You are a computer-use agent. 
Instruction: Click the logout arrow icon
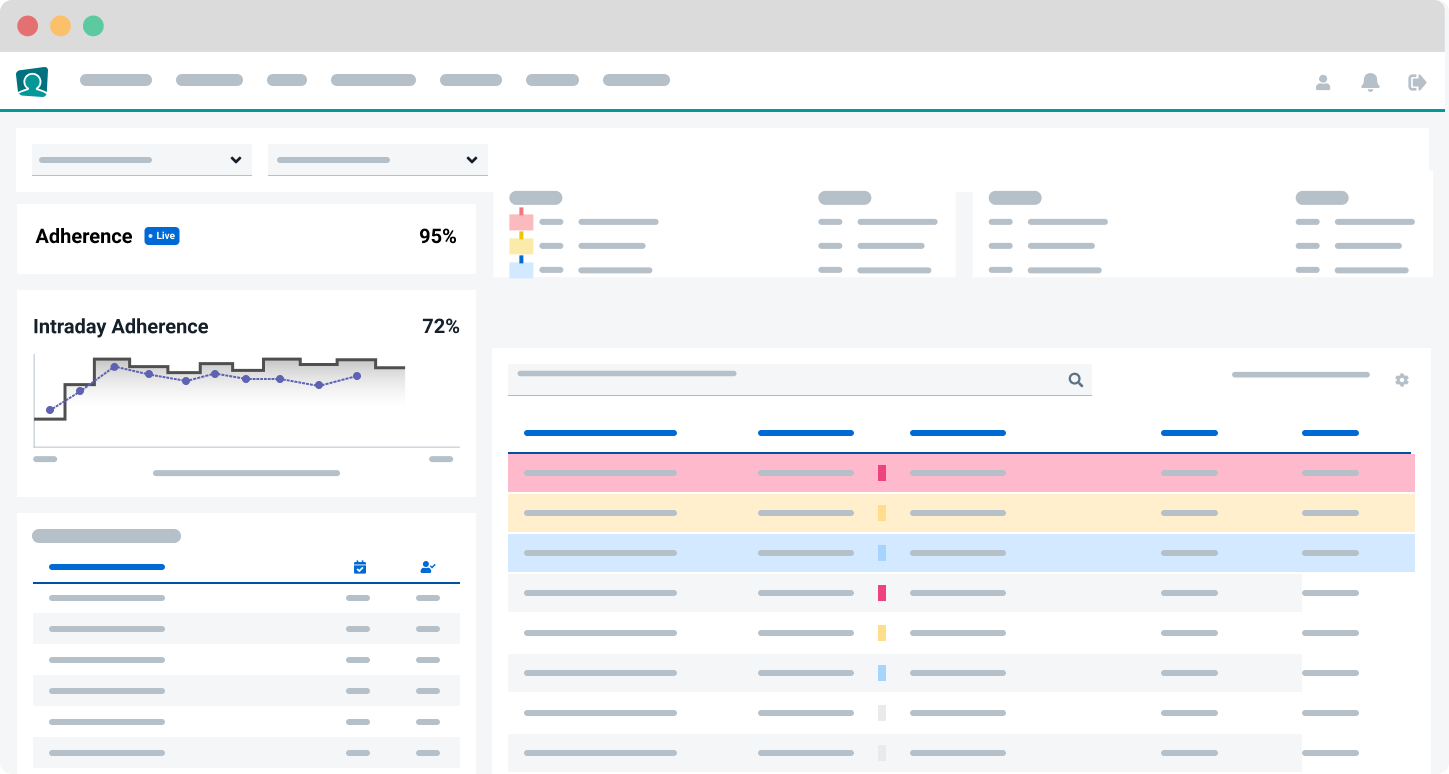coord(1417,82)
